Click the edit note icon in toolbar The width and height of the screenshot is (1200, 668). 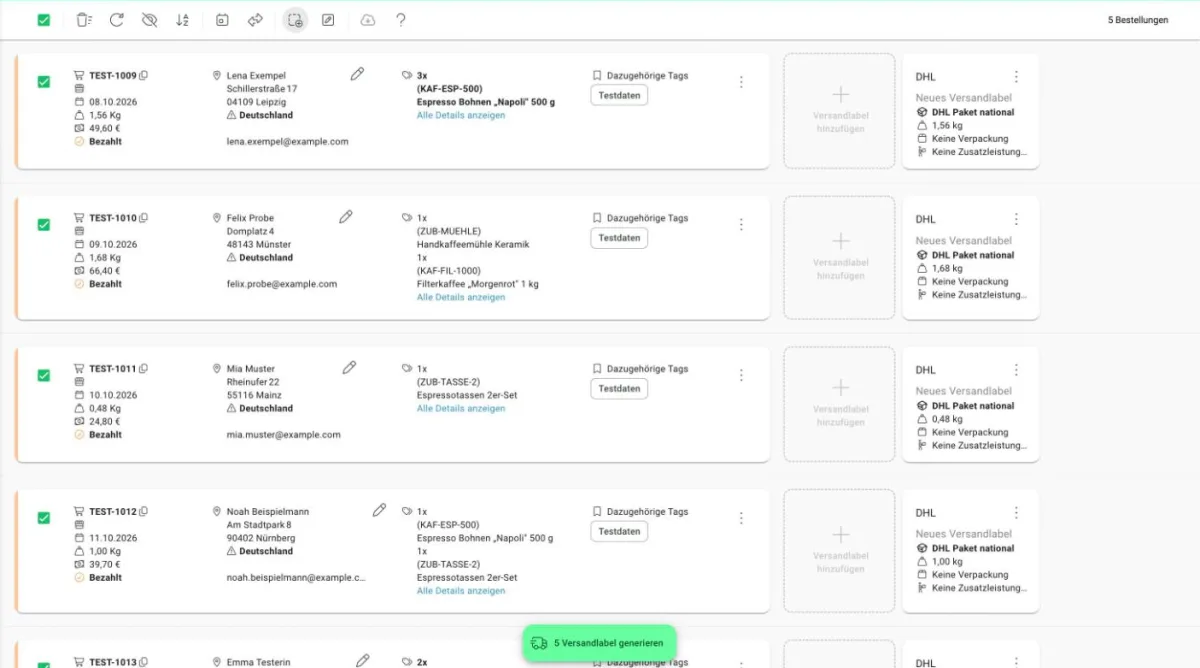click(x=328, y=20)
